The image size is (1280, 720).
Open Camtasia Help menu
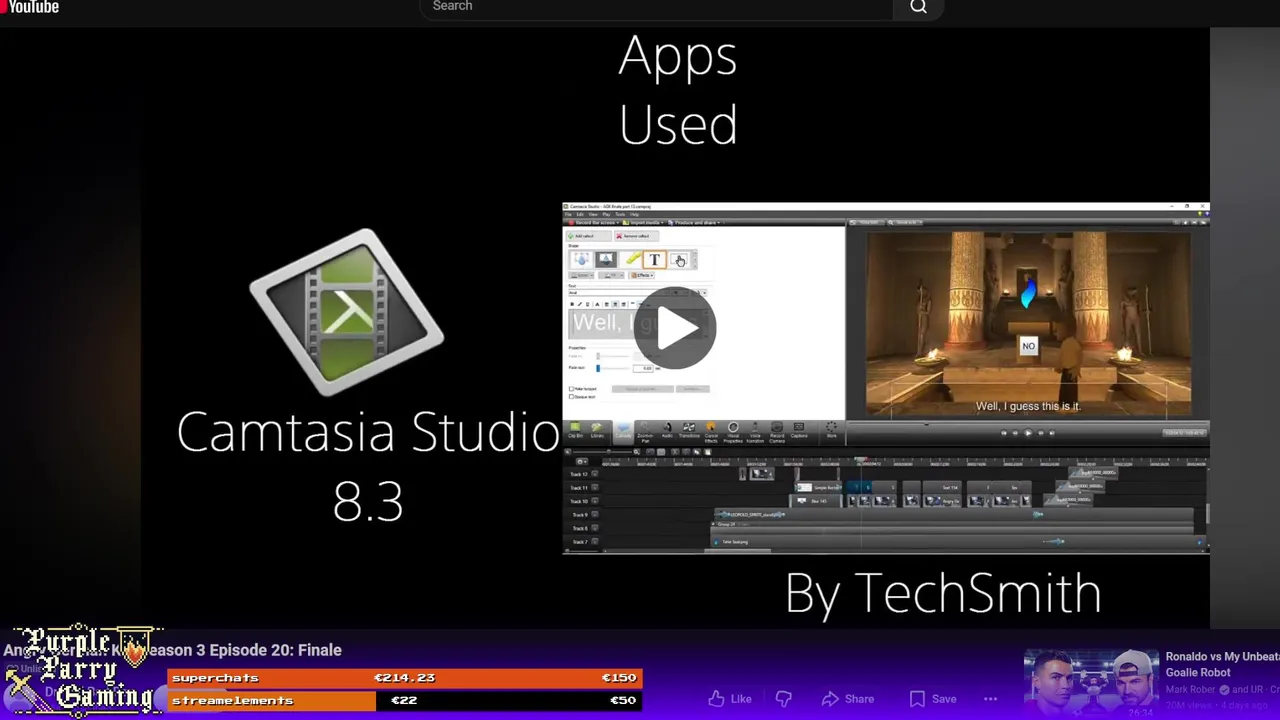[x=634, y=214]
